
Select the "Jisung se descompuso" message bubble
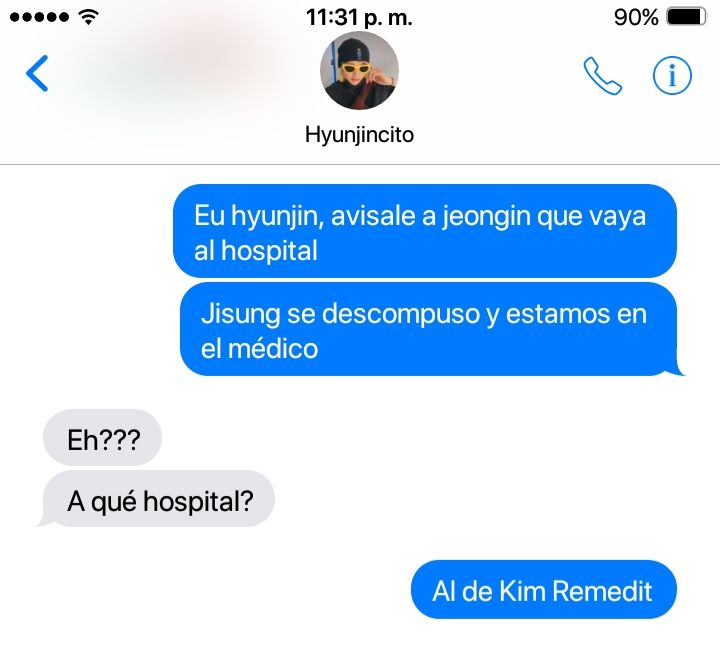429,329
